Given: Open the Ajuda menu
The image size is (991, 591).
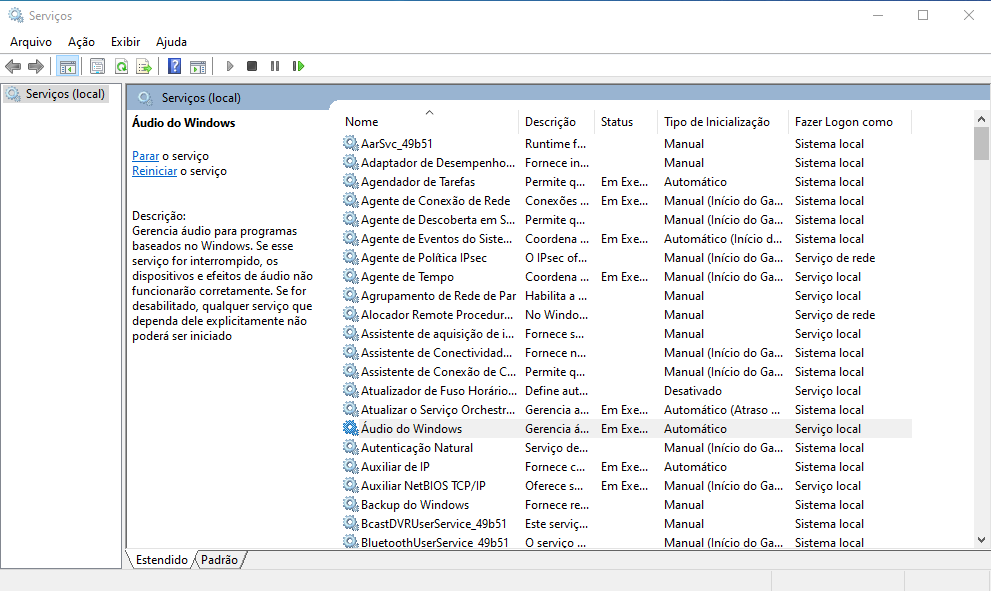Looking at the screenshot, I should (x=171, y=42).
